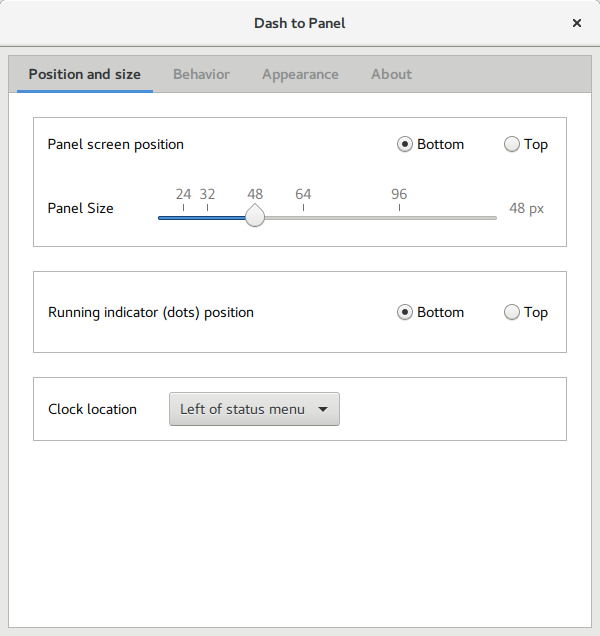Set Panel screen position to Bottom
The width and height of the screenshot is (600, 636).
pyautogui.click(x=405, y=144)
